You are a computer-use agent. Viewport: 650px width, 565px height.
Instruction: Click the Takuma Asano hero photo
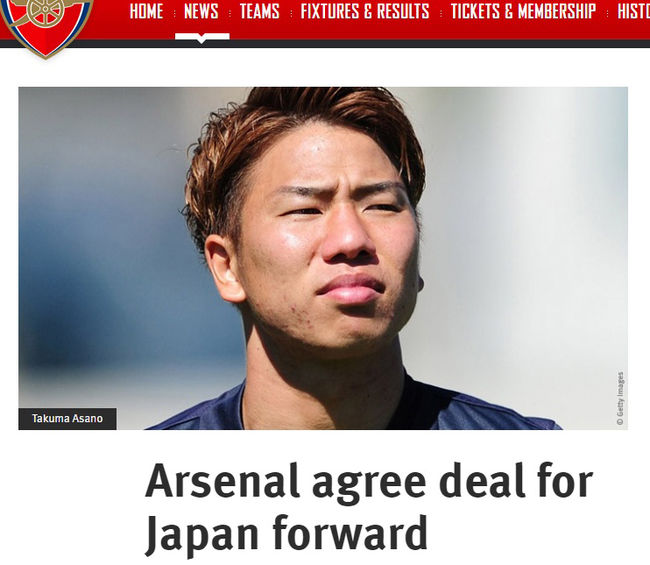point(323,258)
